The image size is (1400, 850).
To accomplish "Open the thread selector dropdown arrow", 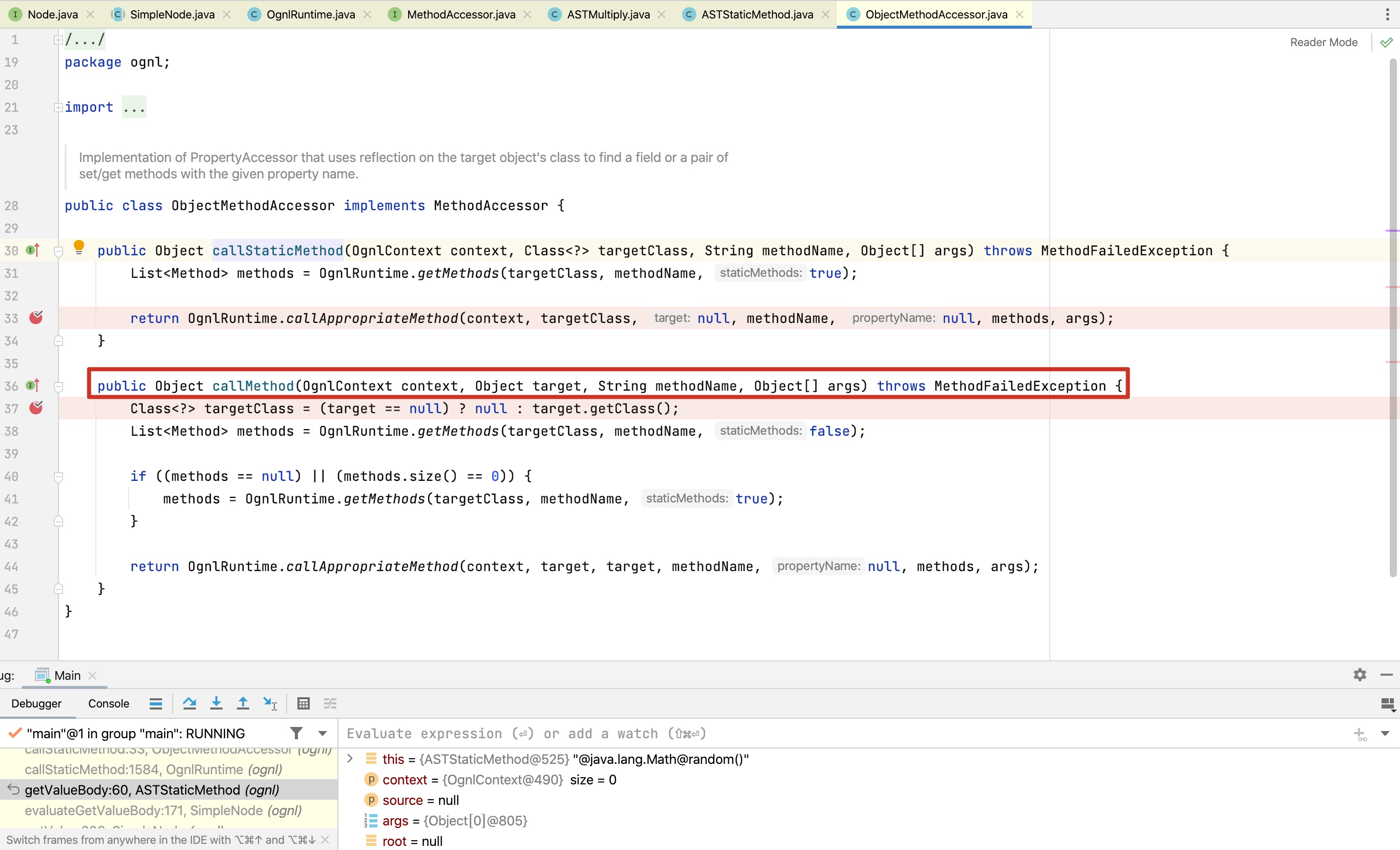I will pyautogui.click(x=323, y=734).
